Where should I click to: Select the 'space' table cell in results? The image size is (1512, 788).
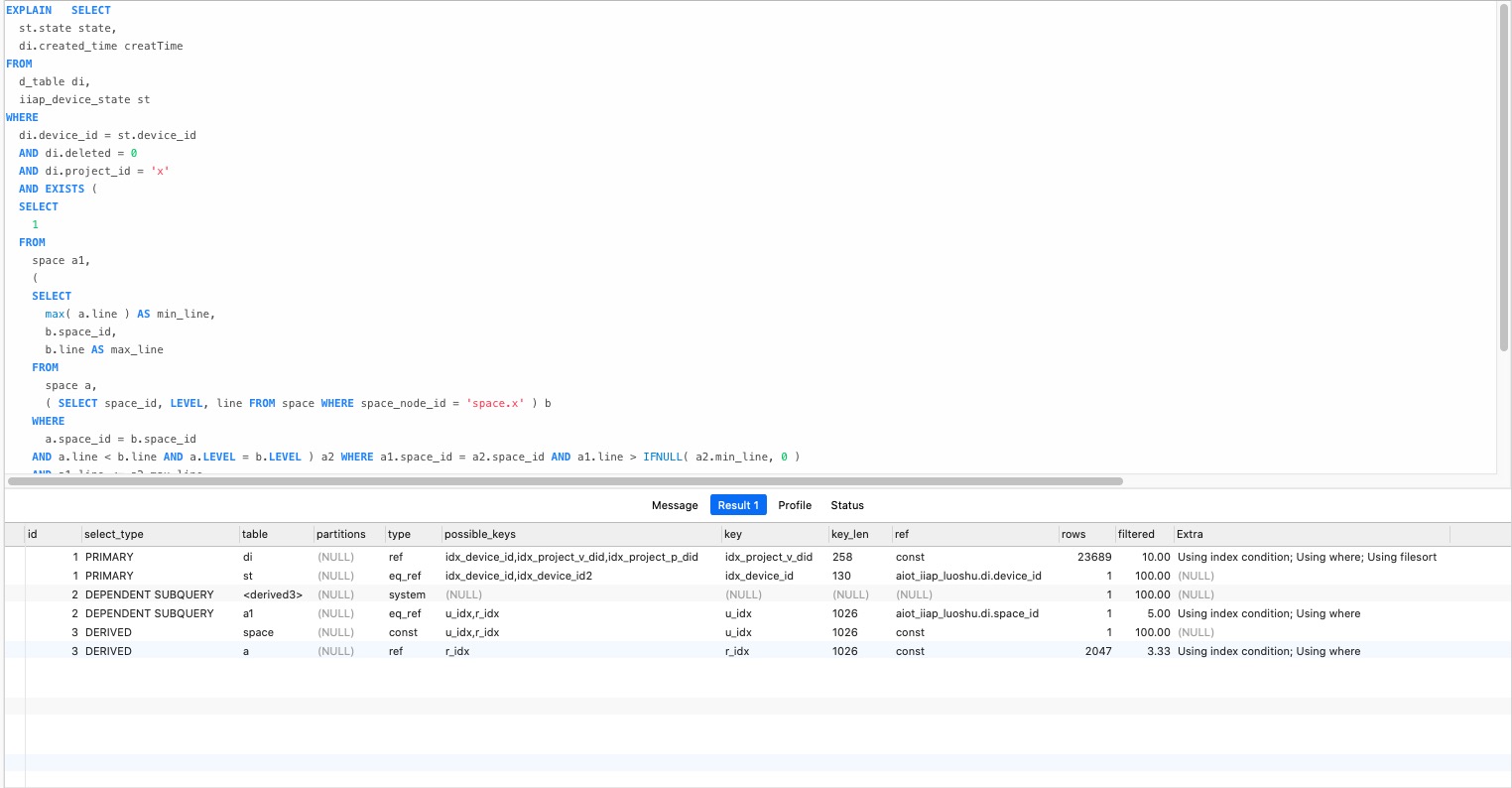[x=259, y=632]
